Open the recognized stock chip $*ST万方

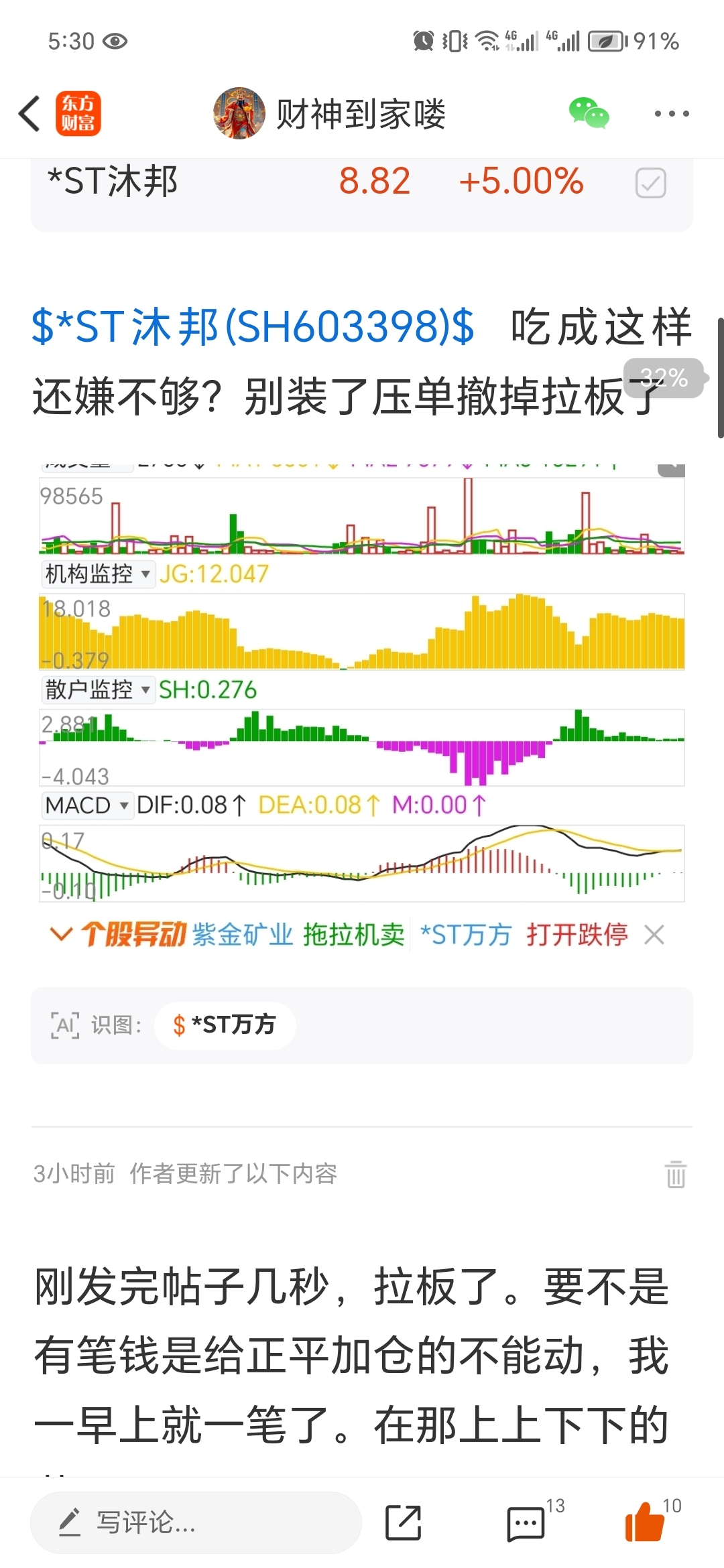point(225,1025)
